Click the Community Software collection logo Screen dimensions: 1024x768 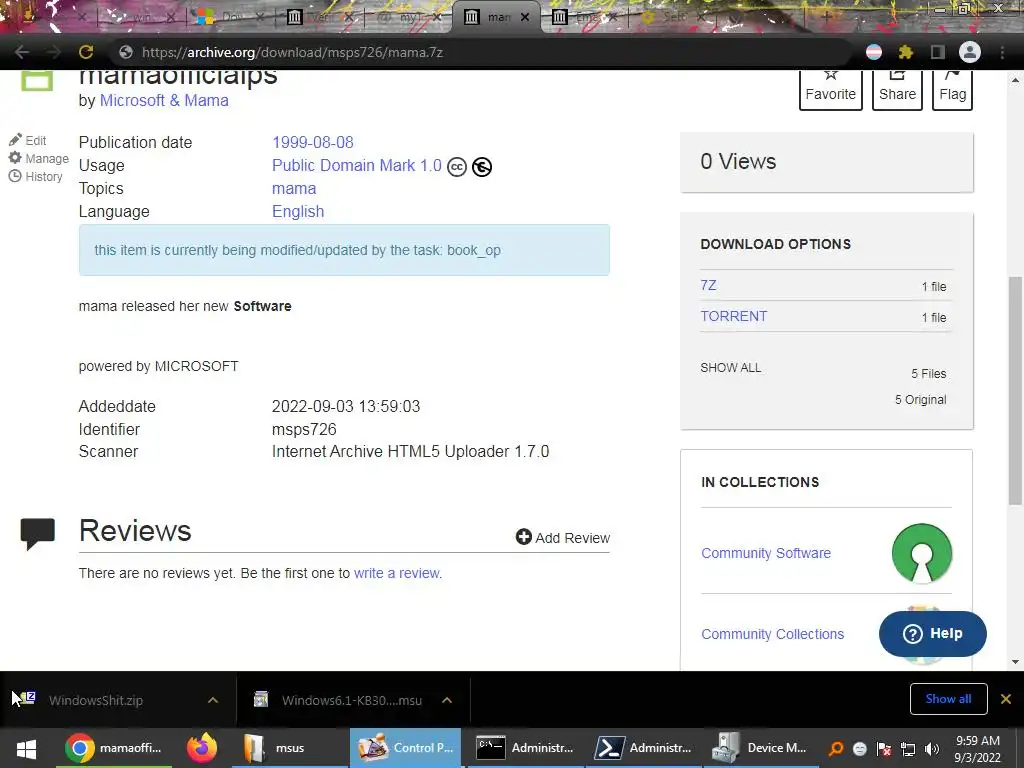(x=921, y=553)
